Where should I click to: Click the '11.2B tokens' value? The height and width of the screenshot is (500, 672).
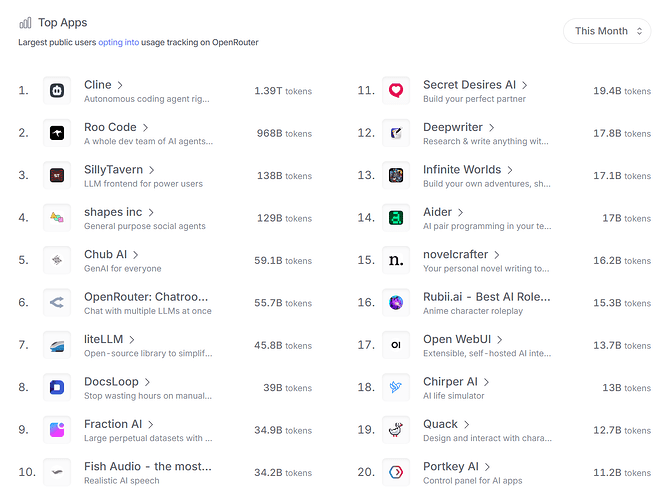pos(622,473)
